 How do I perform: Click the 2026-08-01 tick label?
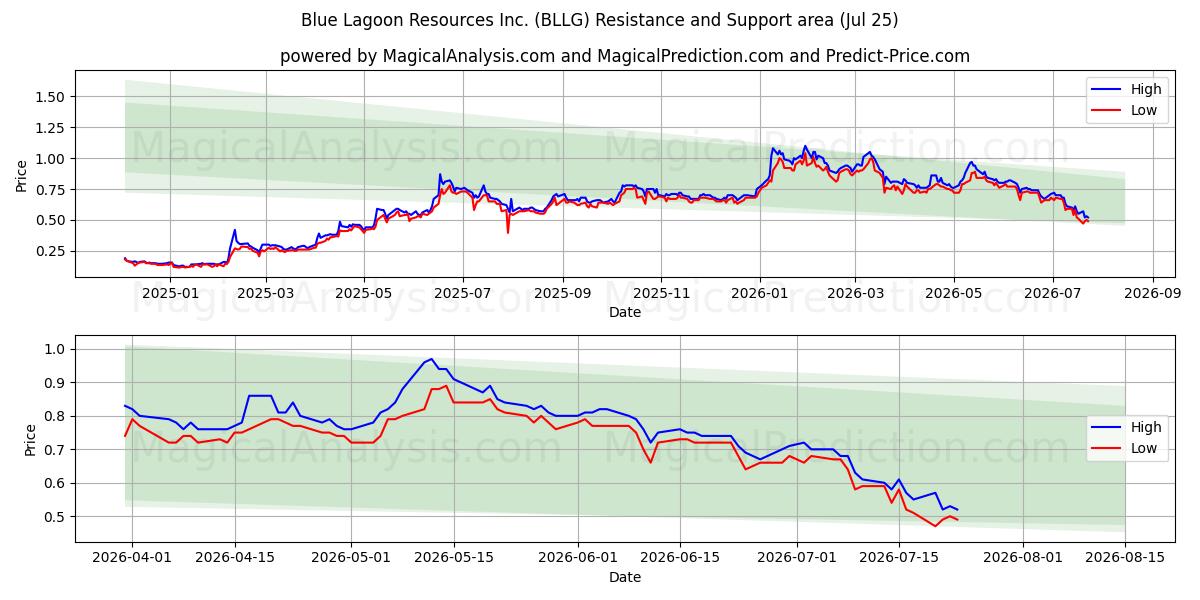(1024, 558)
